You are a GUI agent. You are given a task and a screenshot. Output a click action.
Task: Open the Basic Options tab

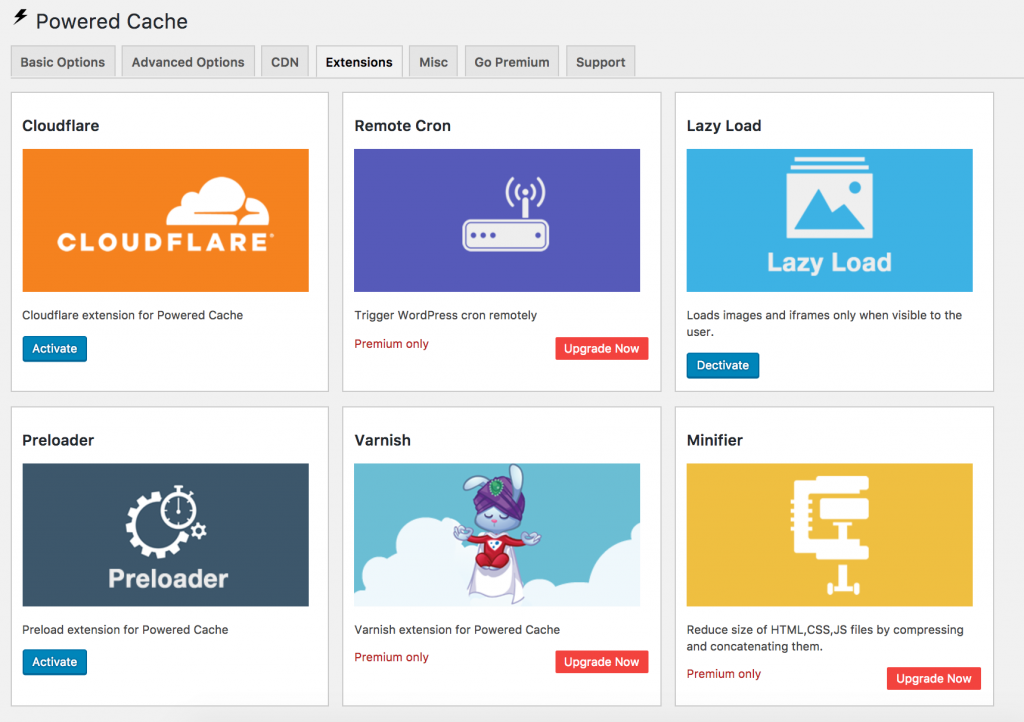coord(63,62)
